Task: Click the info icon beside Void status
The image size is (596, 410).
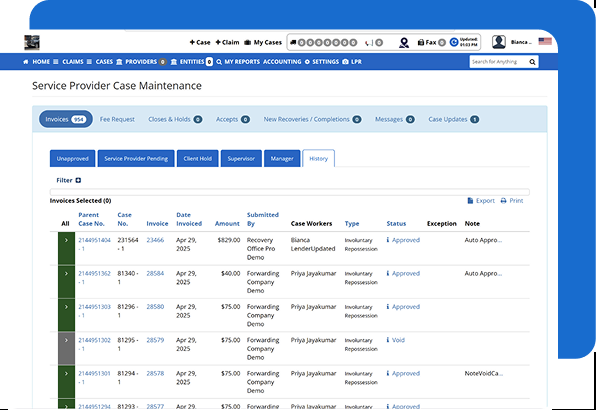Action: click(x=388, y=340)
